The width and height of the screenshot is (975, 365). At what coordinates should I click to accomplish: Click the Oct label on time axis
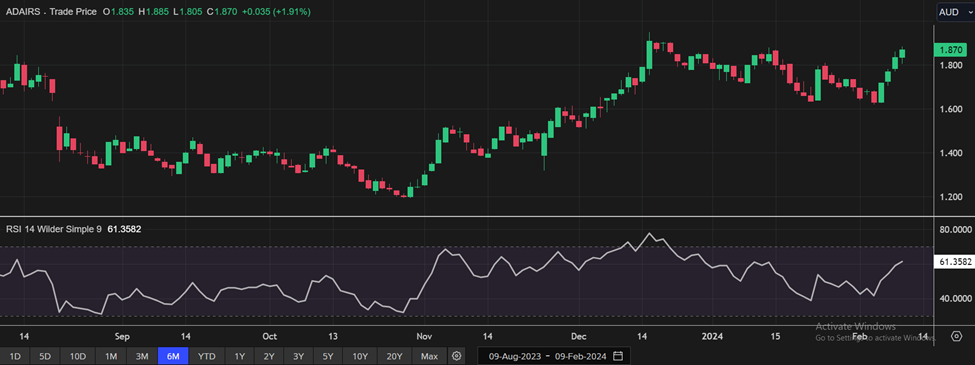[x=269, y=336]
